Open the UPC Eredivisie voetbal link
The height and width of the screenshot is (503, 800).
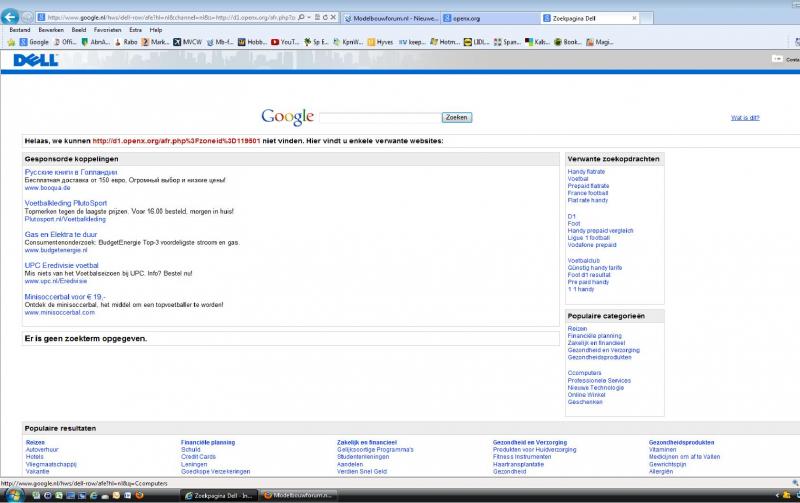[x=61, y=265]
